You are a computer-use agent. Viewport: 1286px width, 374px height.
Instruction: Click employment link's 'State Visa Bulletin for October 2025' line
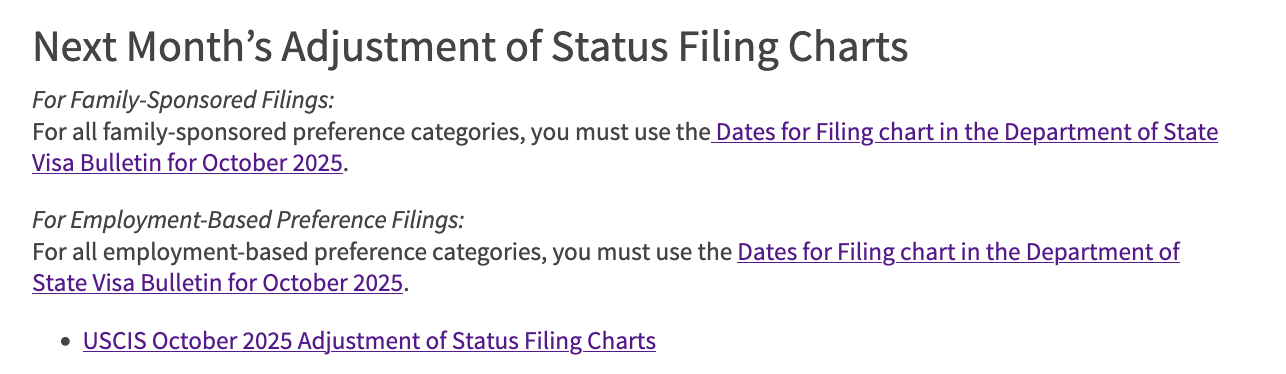click(x=218, y=282)
